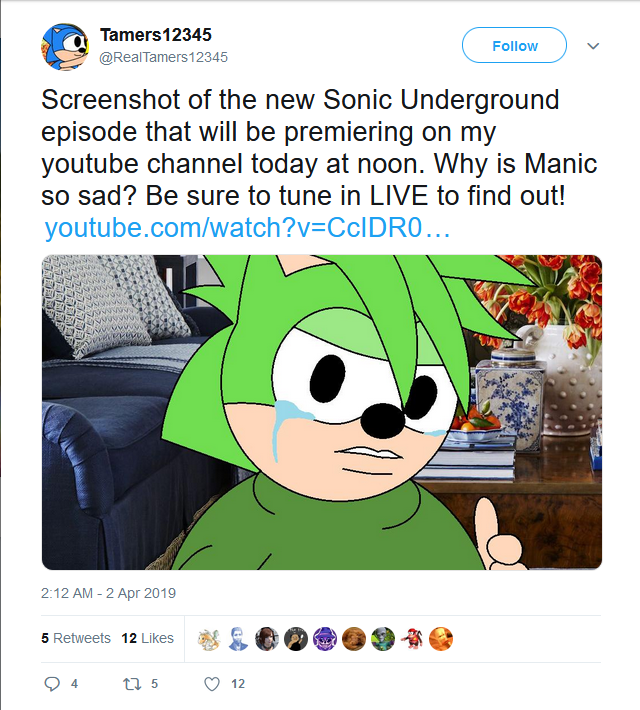Click the red character liker avatar
The width and height of the screenshot is (640, 710).
point(411,638)
